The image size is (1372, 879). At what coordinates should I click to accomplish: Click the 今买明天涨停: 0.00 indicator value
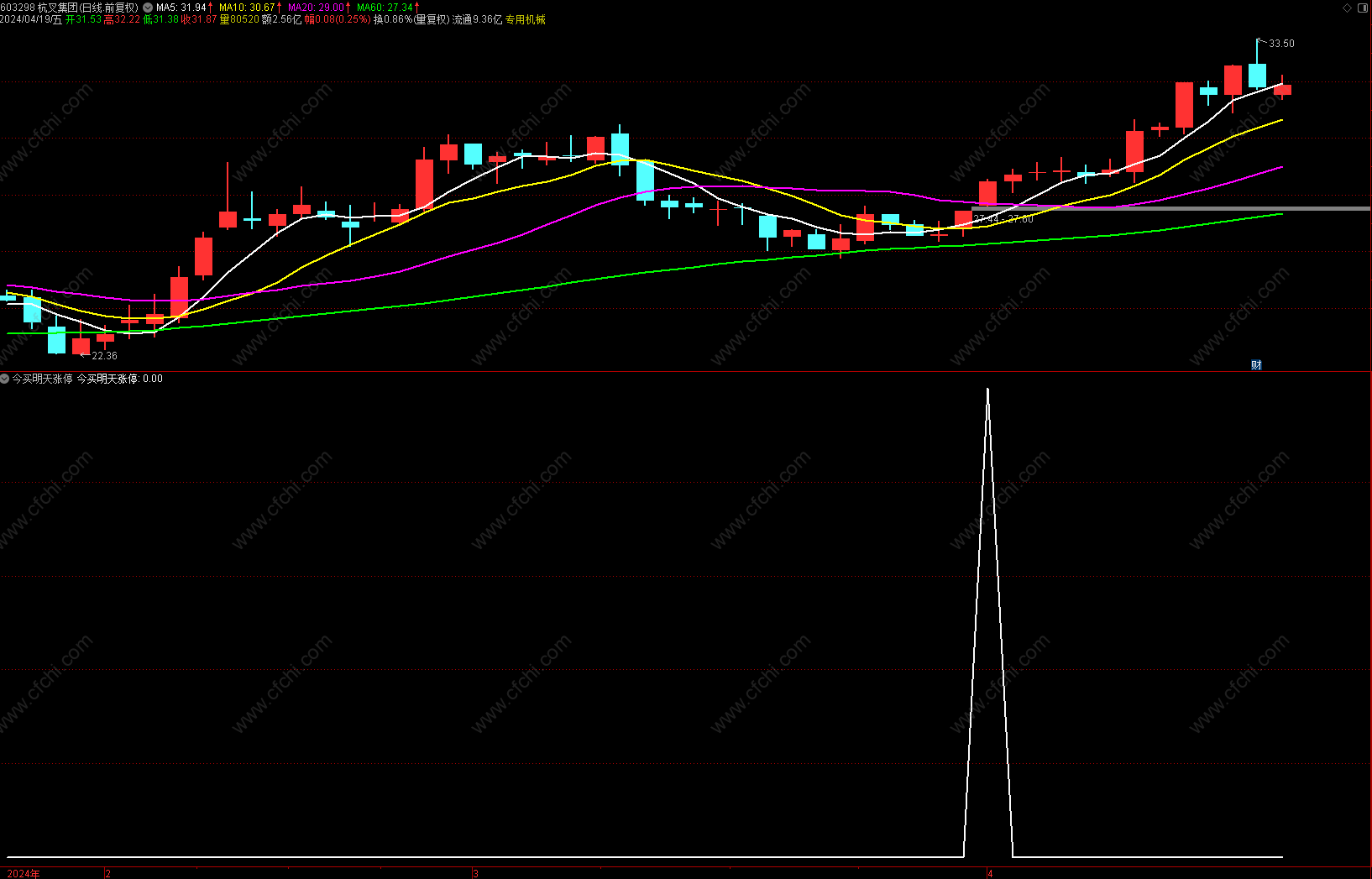pyautogui.click(x=120, y=379)
